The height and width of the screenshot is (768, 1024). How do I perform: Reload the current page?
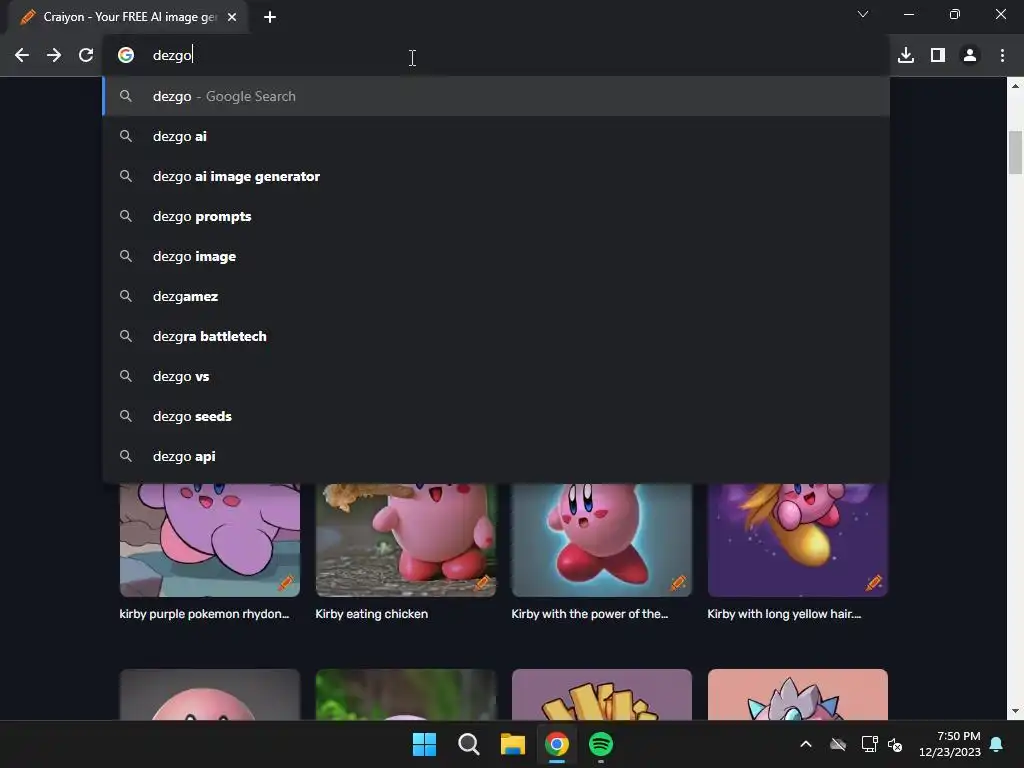pos(86,56)
